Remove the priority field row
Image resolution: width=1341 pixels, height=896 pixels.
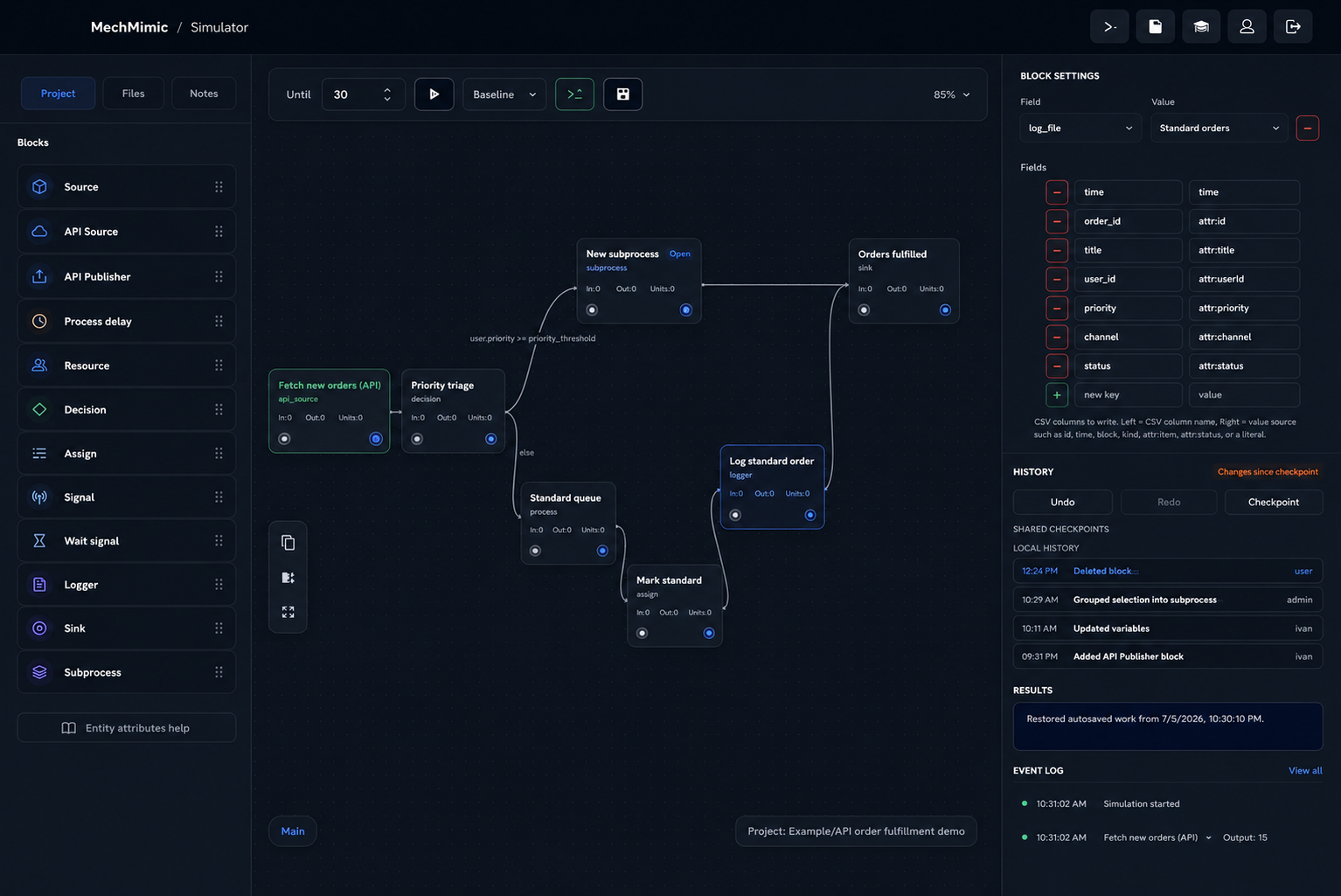click(x=1057, y=308)
